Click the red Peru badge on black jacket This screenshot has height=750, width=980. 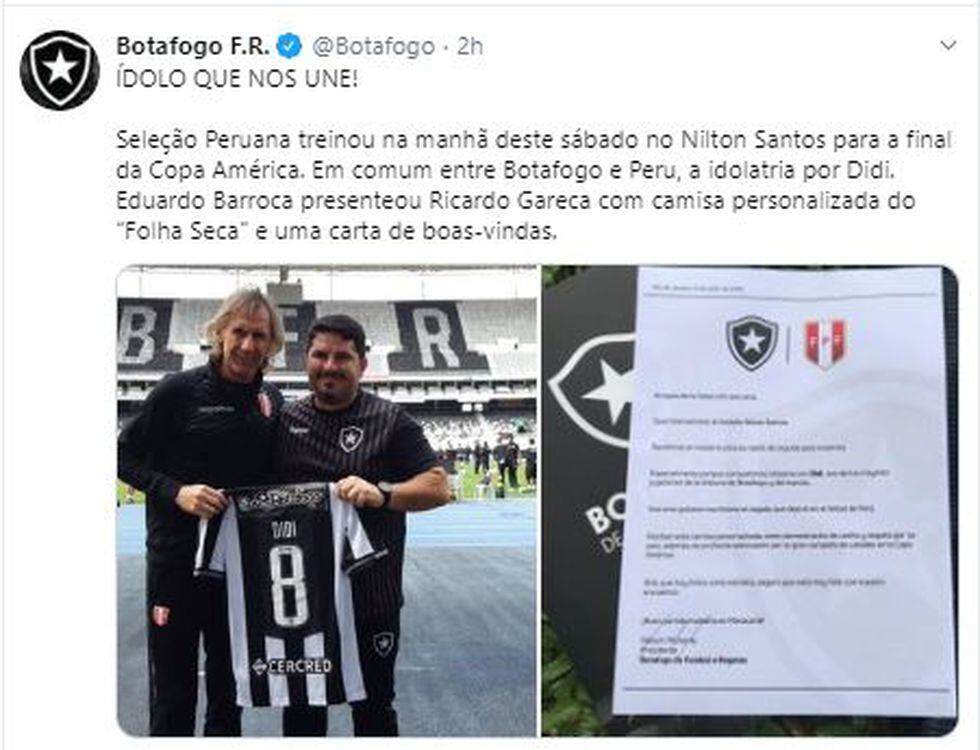pos(266,404)
